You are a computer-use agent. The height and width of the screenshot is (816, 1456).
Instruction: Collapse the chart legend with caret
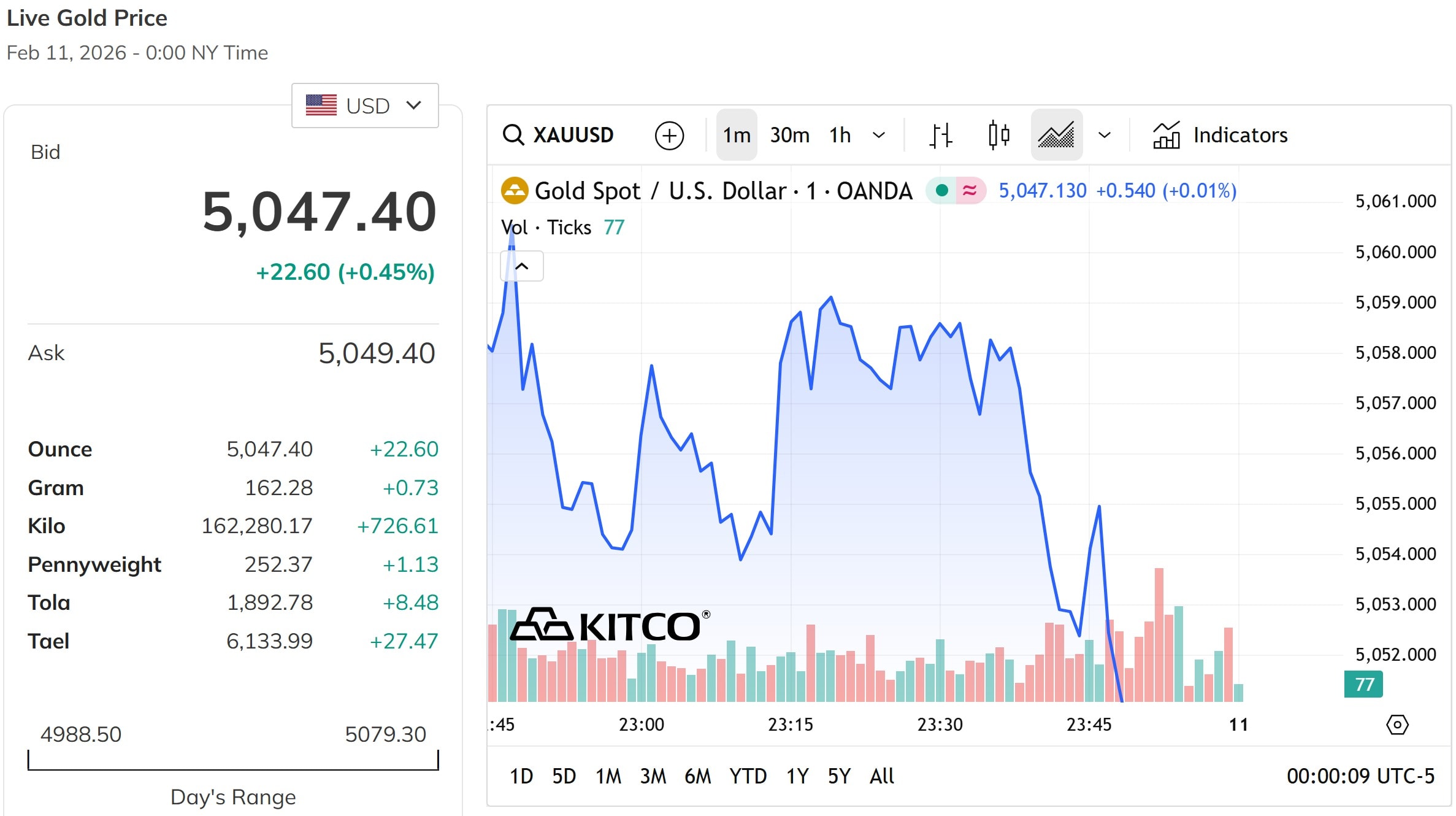click(522, 266)
